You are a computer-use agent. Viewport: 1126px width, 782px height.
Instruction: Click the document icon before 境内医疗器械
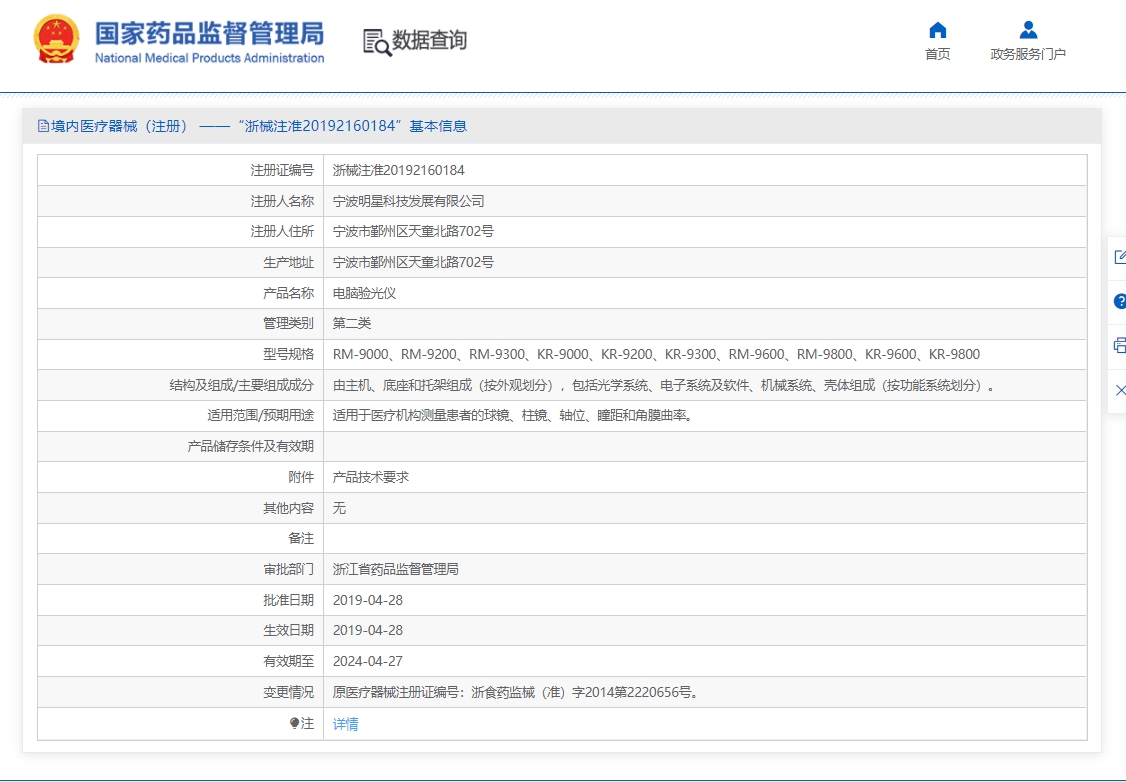click(x=43, y=126)
